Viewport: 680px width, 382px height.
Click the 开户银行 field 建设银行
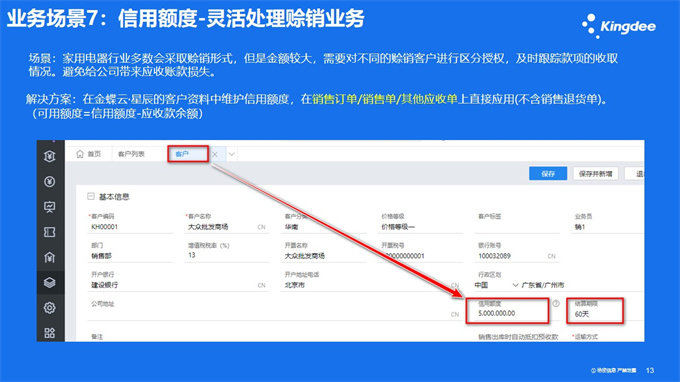point(178,285)
